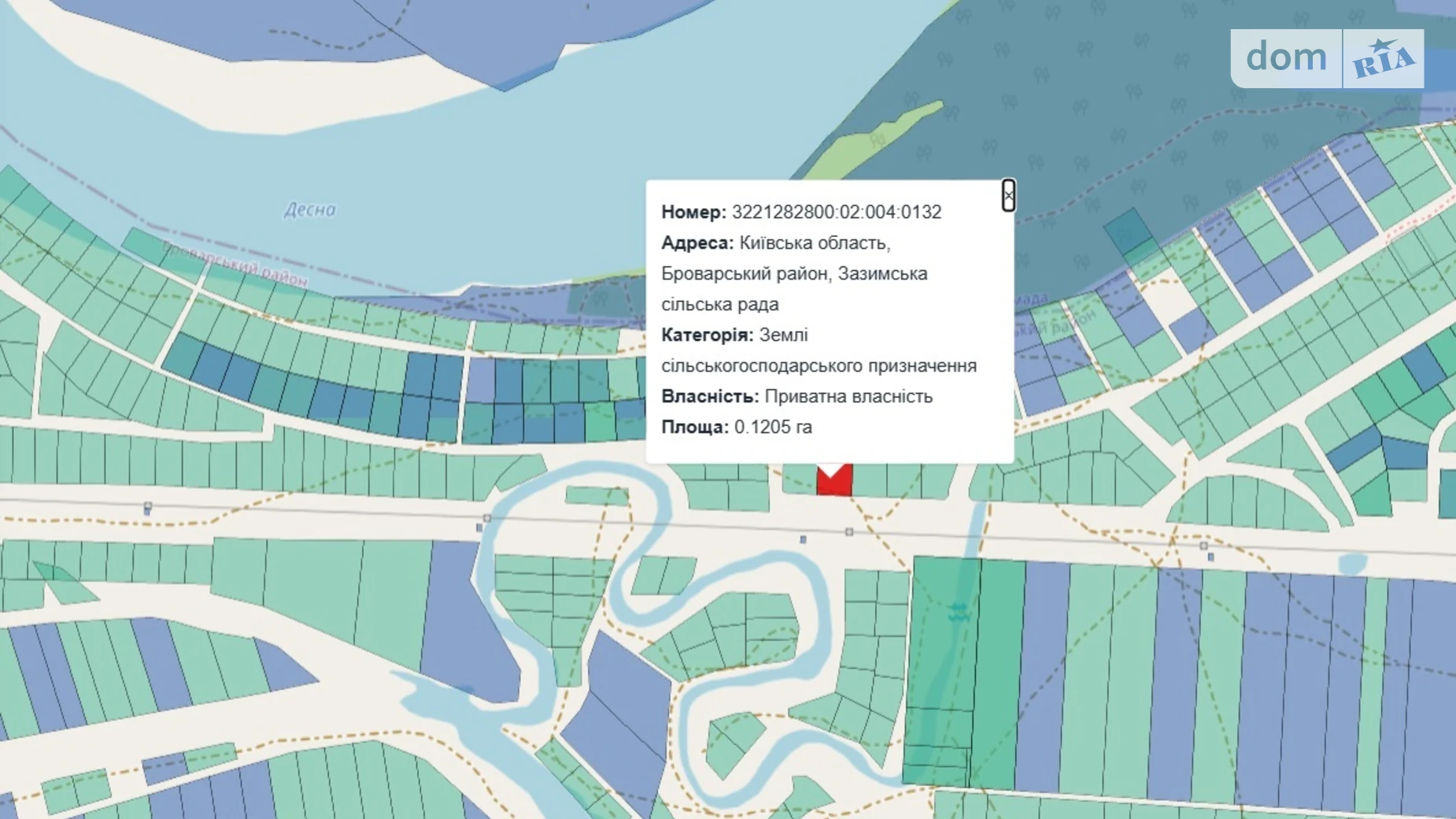Click the square road marker below the red parcel

[x=849, y=532]
